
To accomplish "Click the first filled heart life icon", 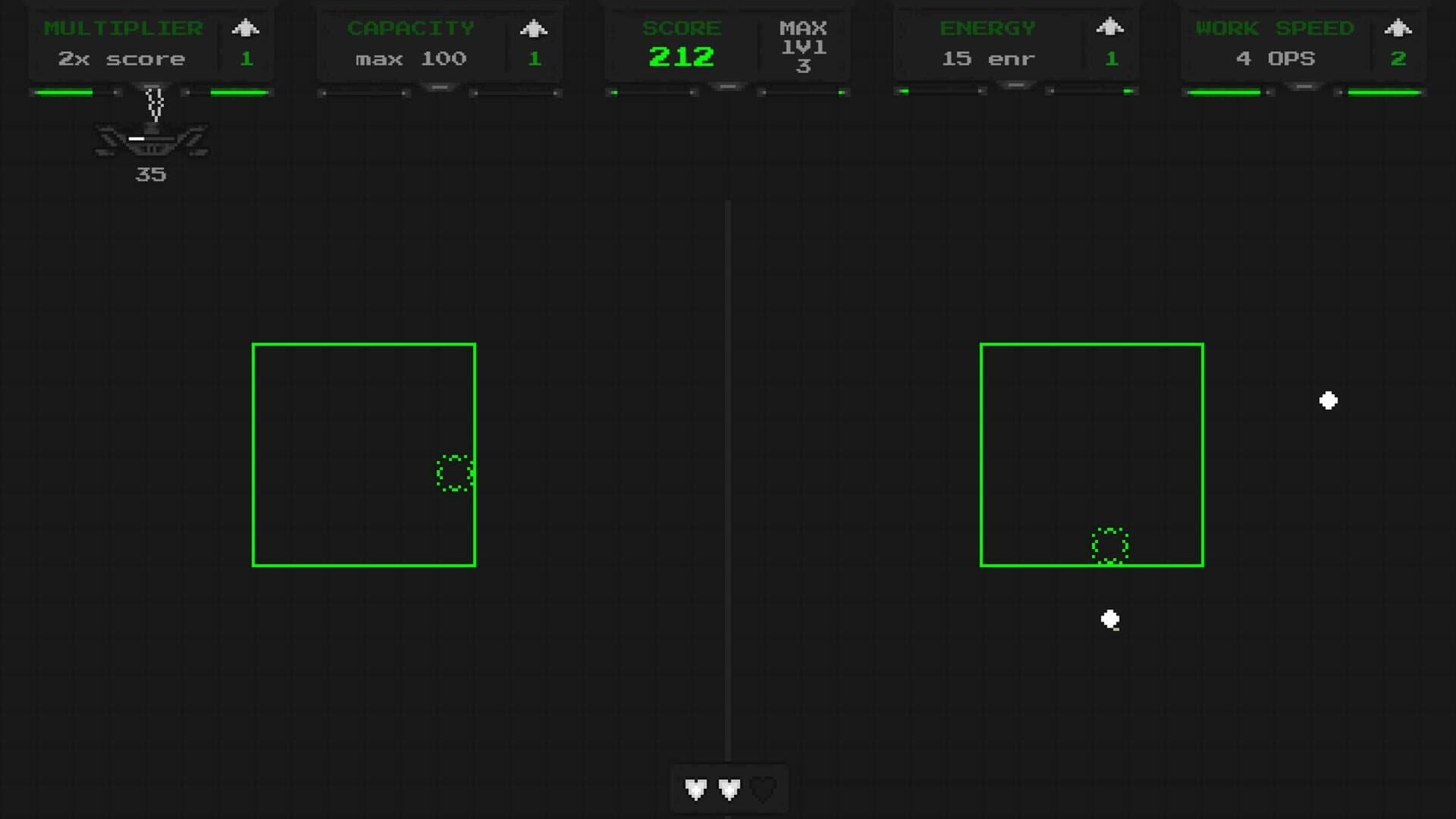I will [x=696, y=789].
